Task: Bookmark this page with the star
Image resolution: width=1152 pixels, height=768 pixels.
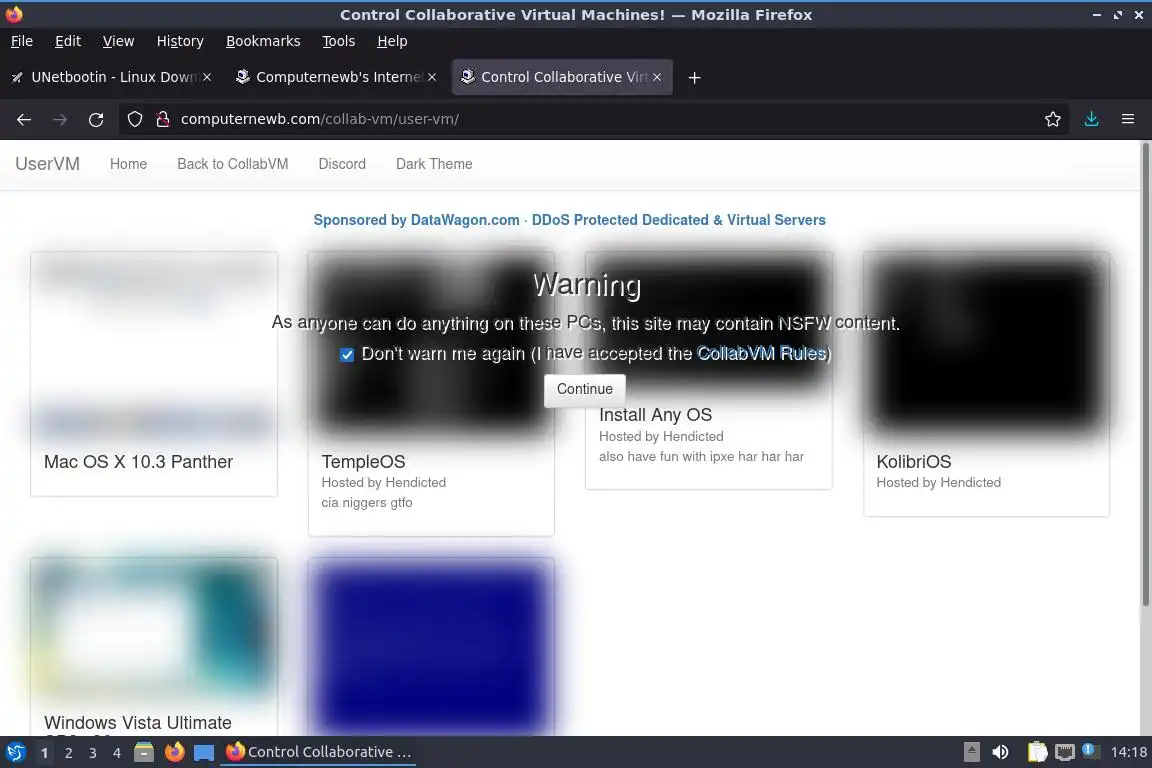Action: tap(1053, 119)
